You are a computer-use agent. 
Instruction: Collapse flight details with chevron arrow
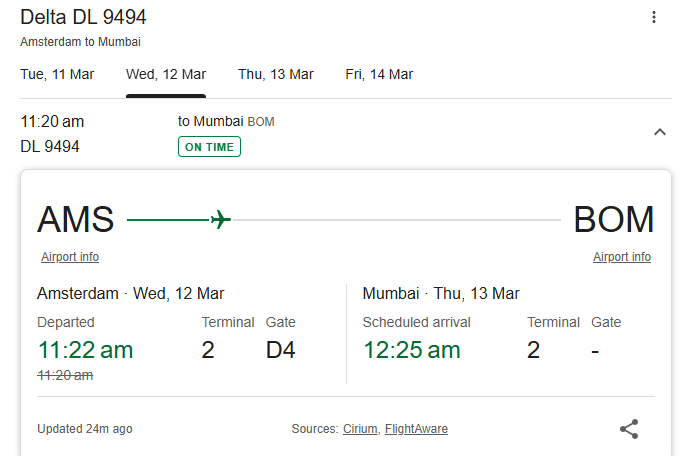(660, 132)
